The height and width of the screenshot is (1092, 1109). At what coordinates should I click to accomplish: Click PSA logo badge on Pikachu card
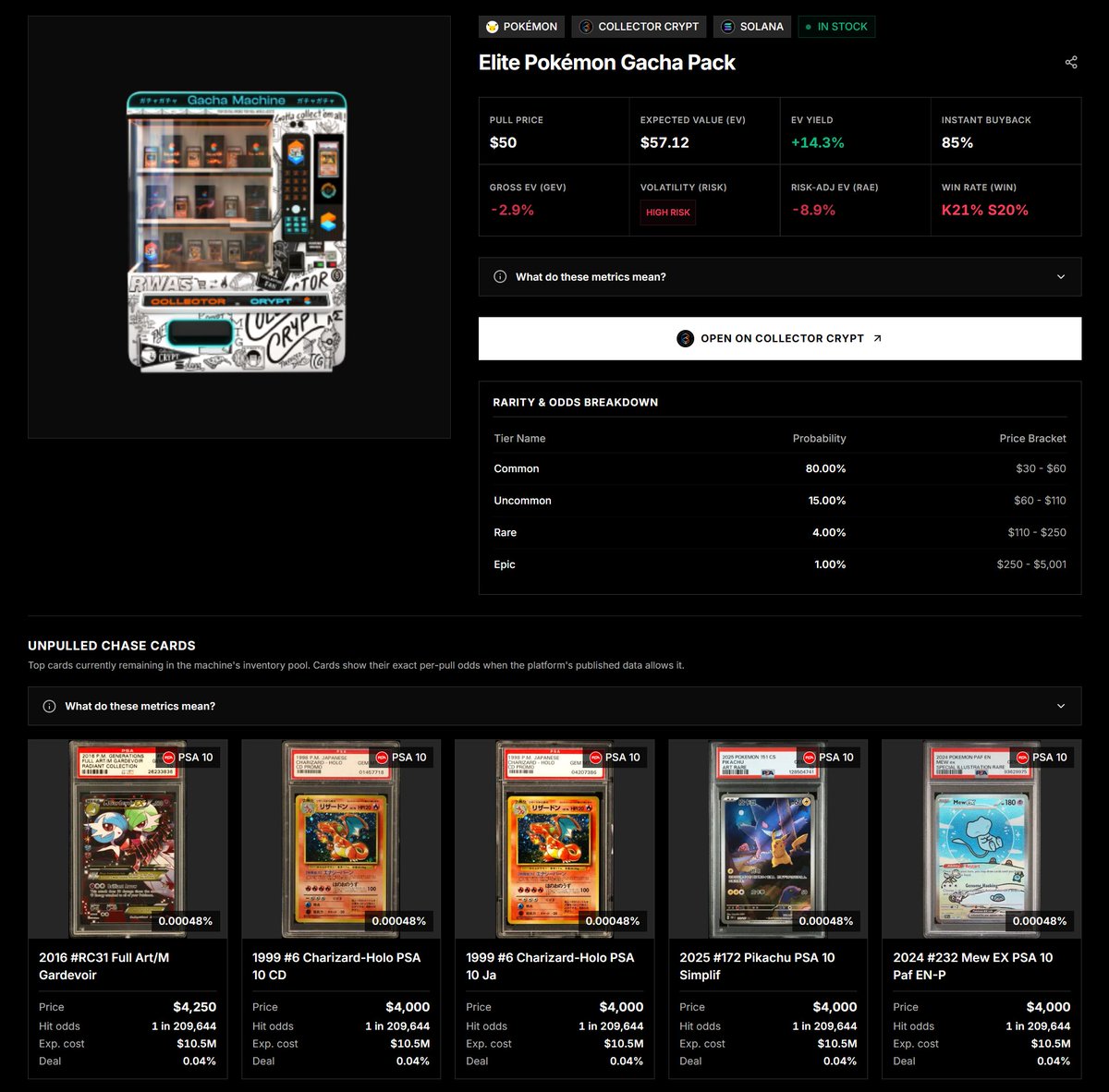(x=809, y=757)
